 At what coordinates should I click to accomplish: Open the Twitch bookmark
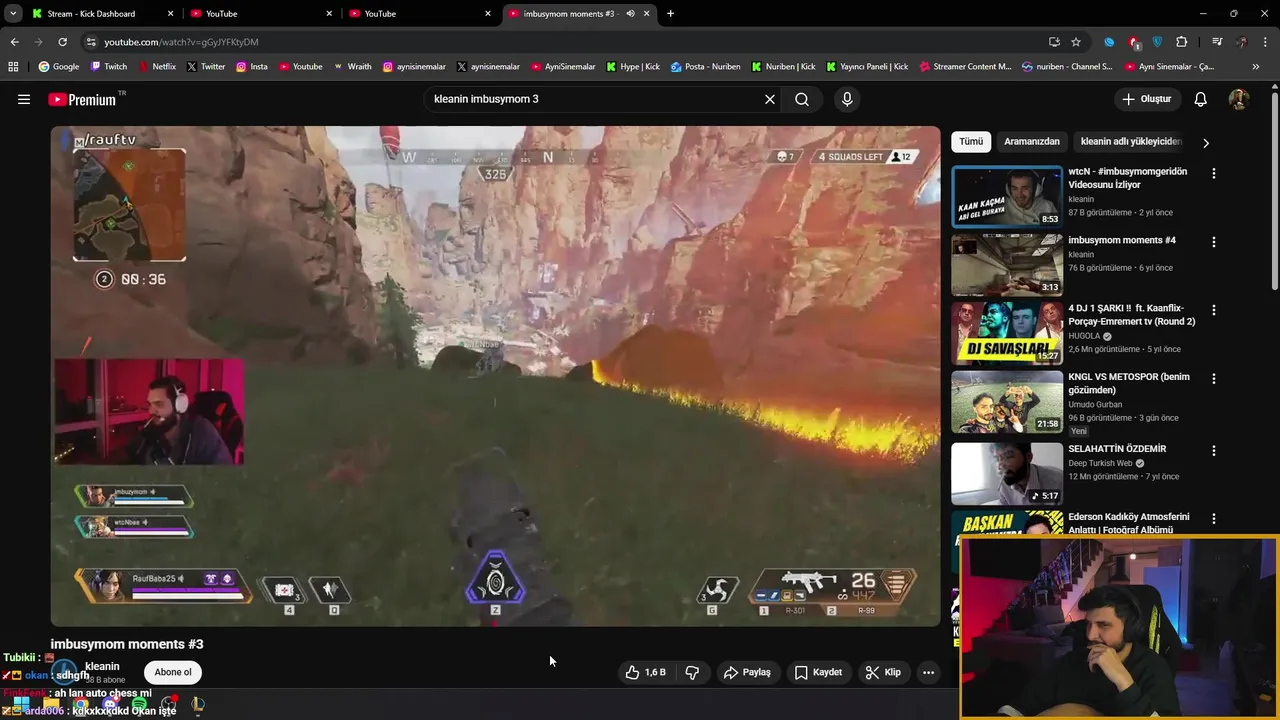[x=109, y=67]
